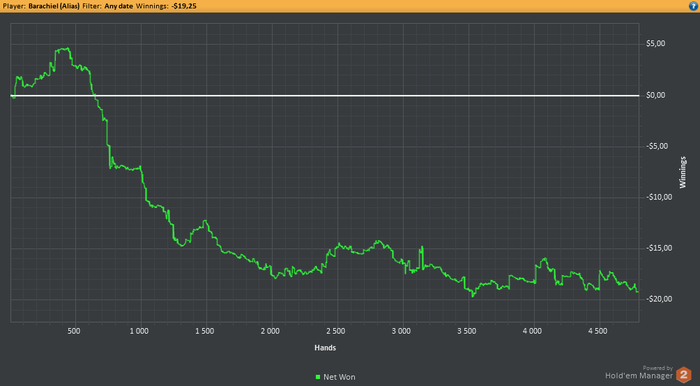This screenshot has width=700, height=386.
Task: Click the '3 000' x-axis label
Action: point(401,331)
